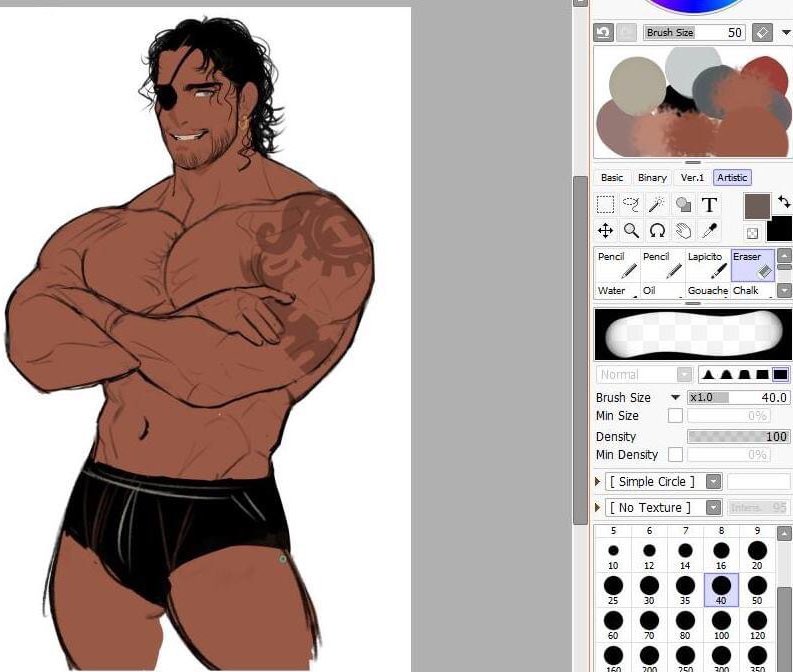793x672 pixels.
Task: Choose the Gouache brush
Action: (708, 290)
